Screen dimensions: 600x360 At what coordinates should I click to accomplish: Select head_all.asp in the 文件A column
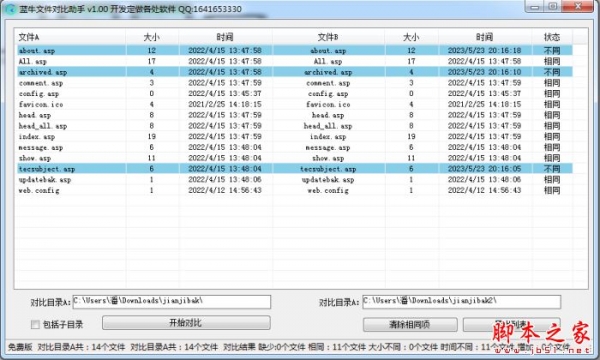coord(43,126)
